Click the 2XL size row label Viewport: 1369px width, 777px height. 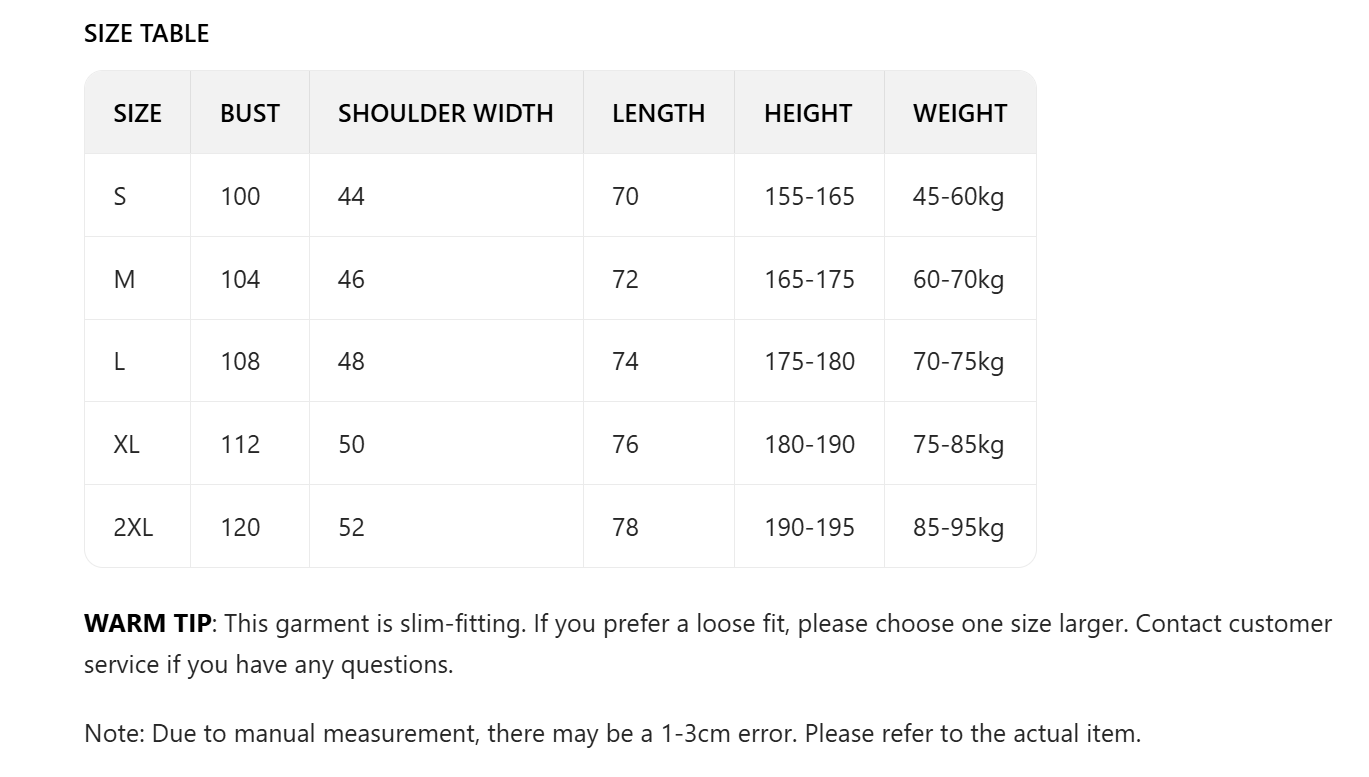pos(133,527)
